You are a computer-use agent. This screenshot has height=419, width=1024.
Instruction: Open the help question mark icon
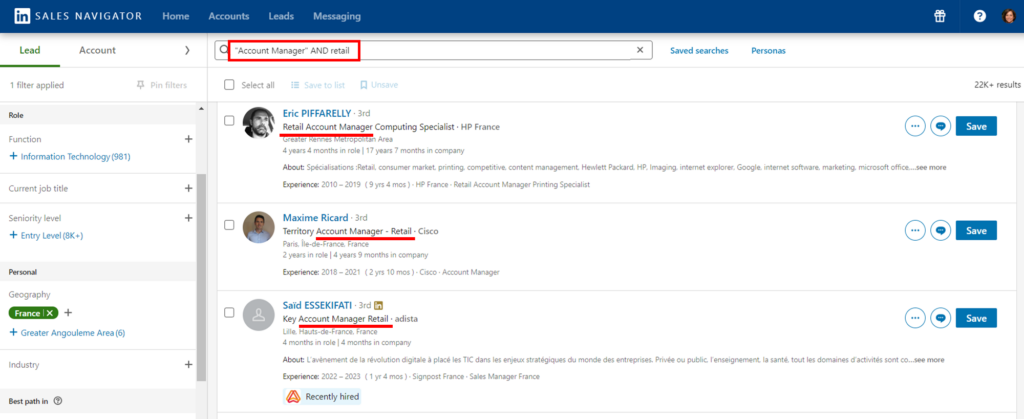pos(979,16)
